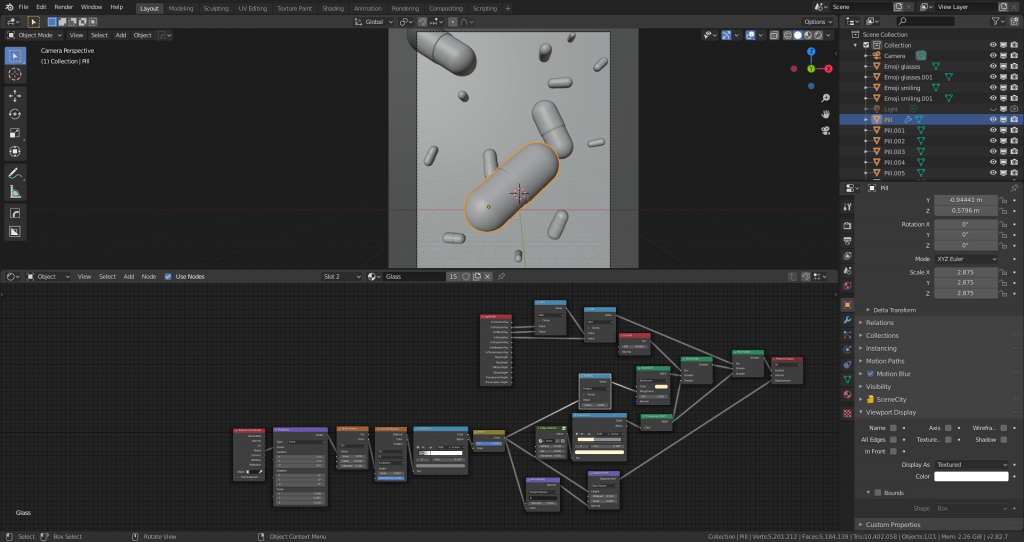Click the Options button in viewport header

[817, 21]
